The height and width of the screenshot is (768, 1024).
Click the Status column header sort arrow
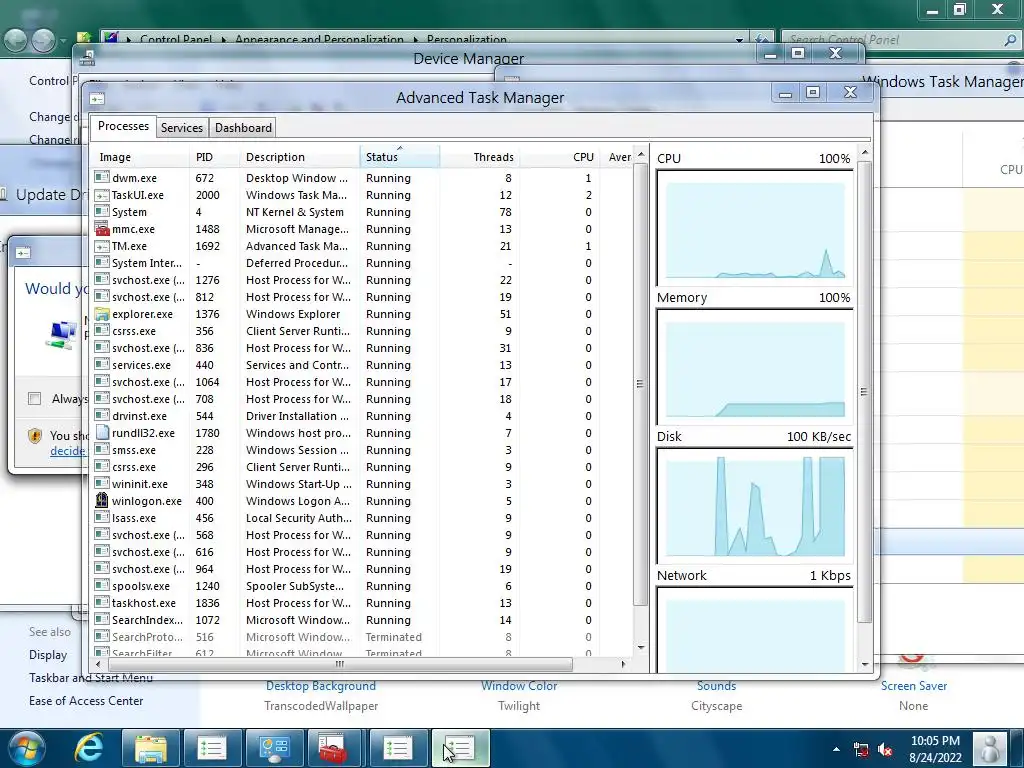(400, 148)
